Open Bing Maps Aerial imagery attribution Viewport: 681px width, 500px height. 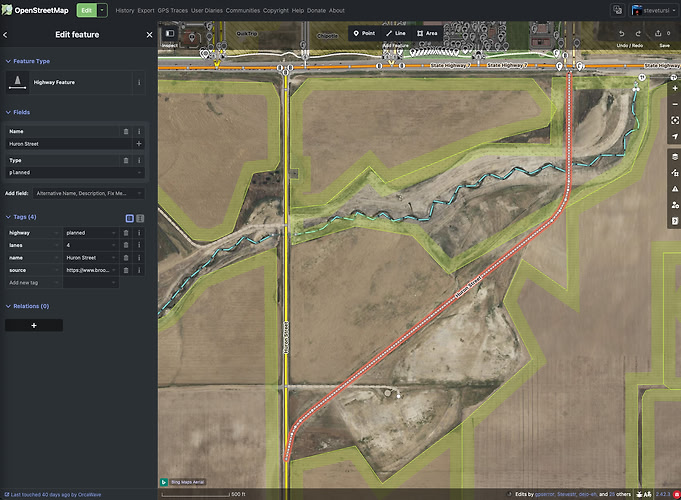coord(187,482)
